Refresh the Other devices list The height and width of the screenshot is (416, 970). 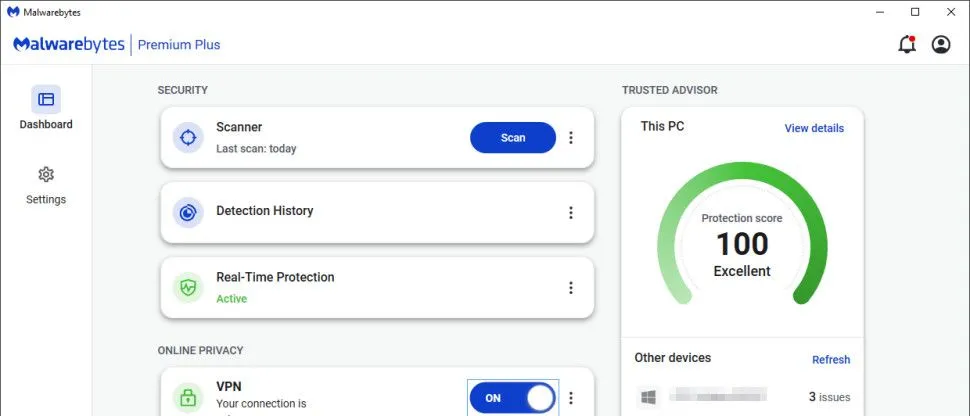tap(831, 360)
